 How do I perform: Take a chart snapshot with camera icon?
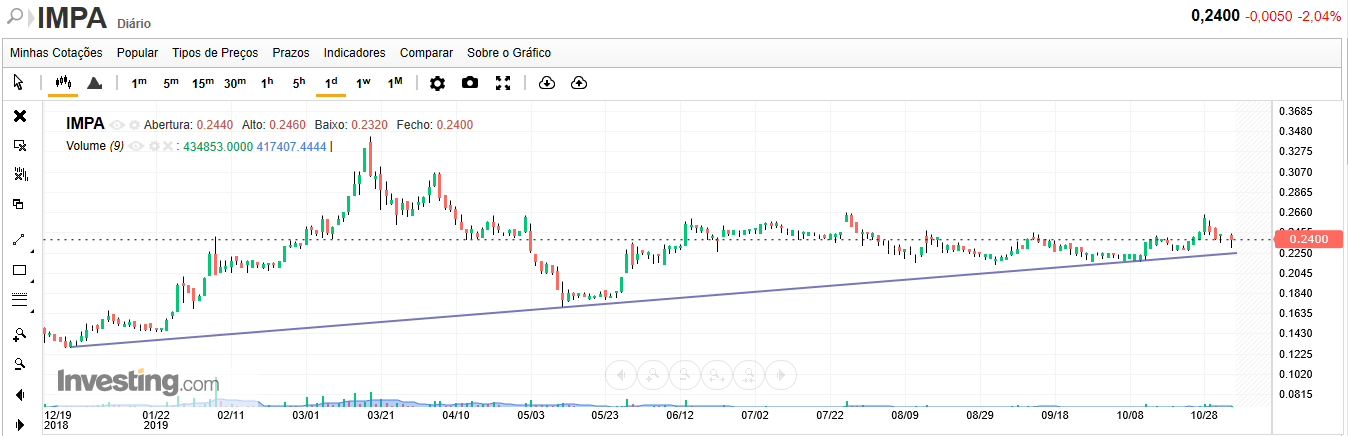(470, 83)
